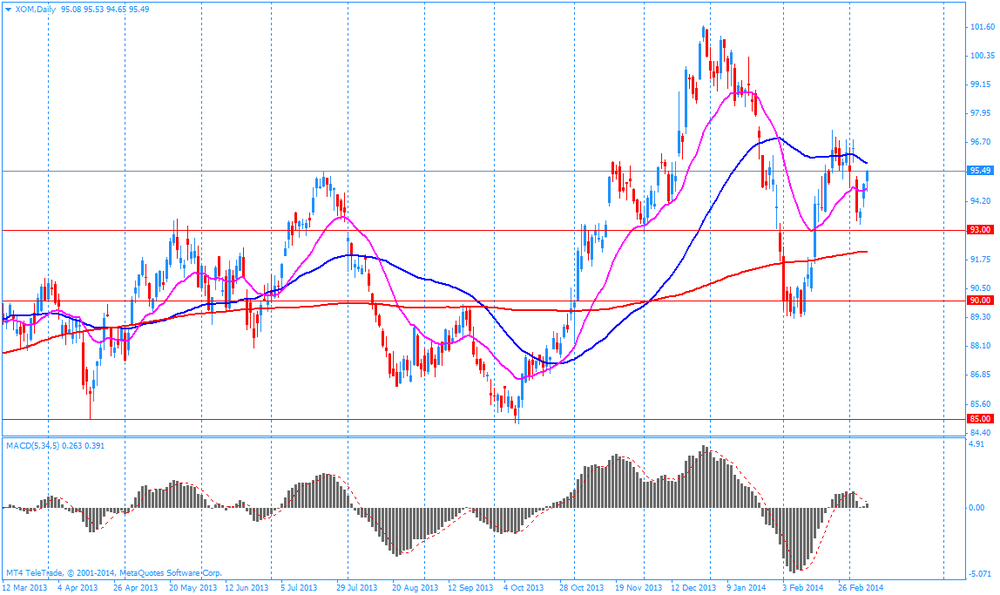Click the -5.071 MACD scale value
Viewport: 1000px width, 595px height.
[x=980, y=574]
